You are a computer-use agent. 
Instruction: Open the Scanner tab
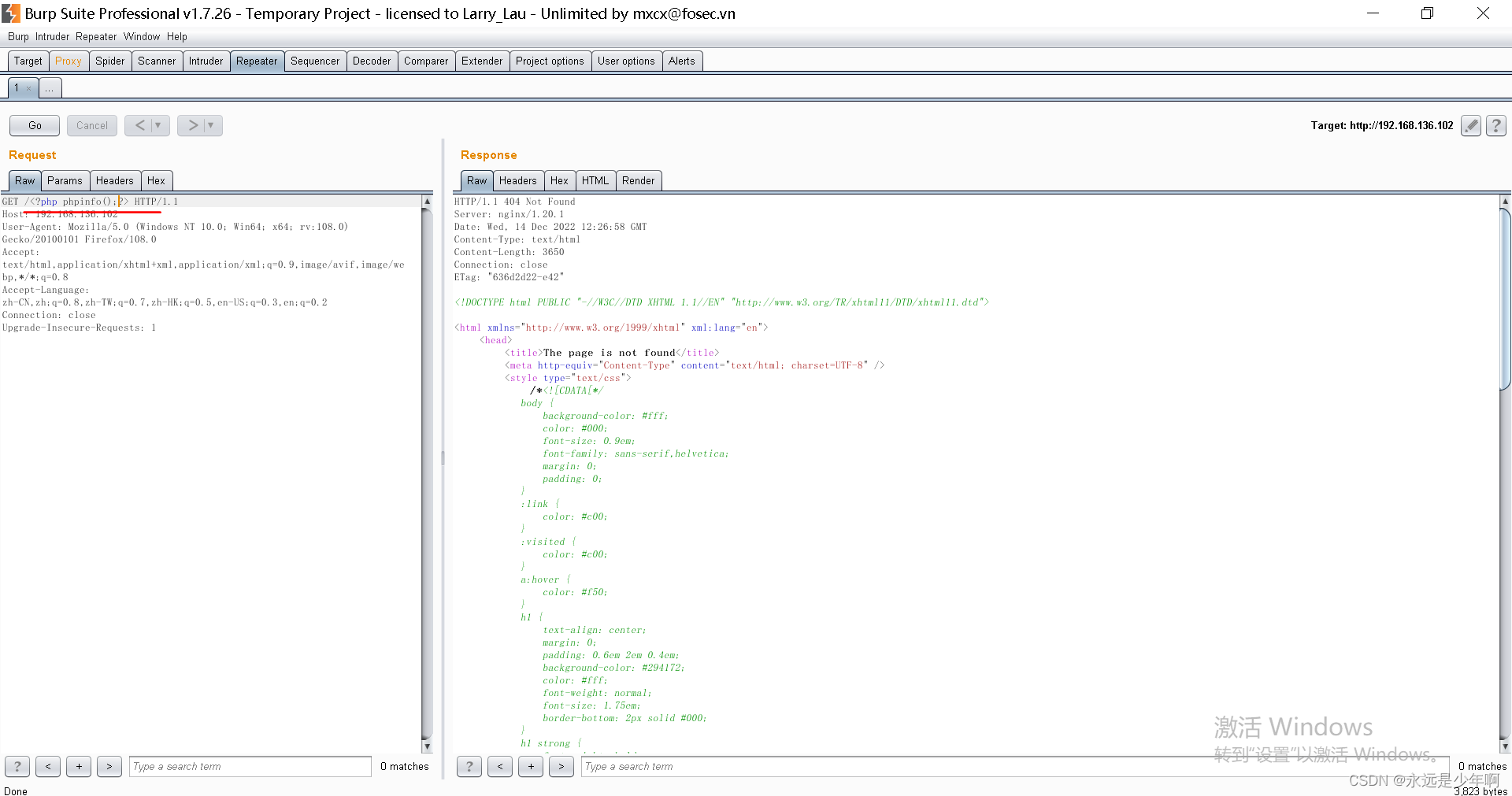[x=157, y=61]
